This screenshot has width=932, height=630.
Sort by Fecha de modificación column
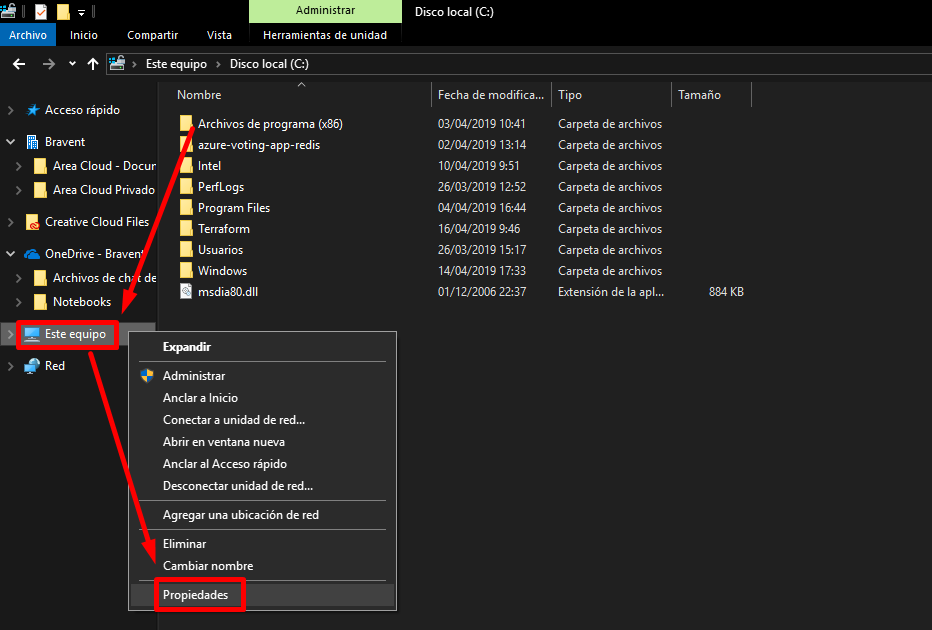click(491, 94)
